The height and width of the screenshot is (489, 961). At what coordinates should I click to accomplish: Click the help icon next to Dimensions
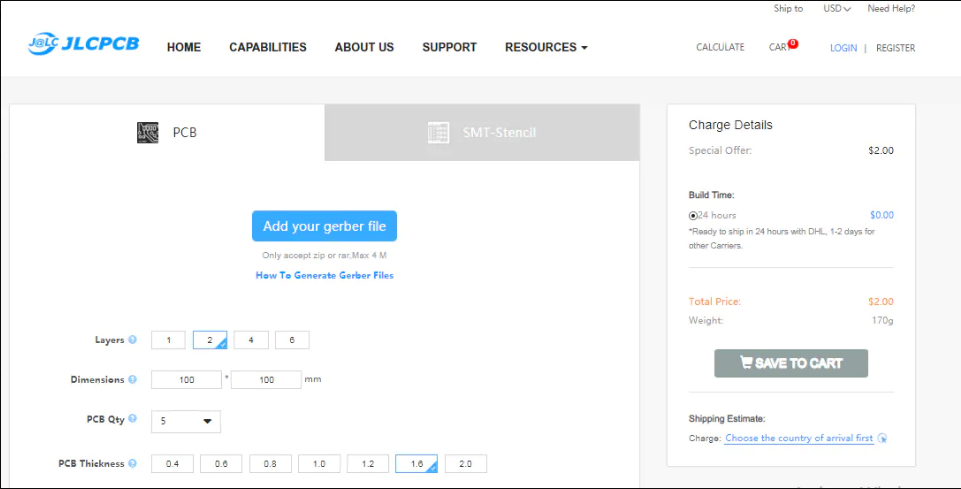[132, 380]
